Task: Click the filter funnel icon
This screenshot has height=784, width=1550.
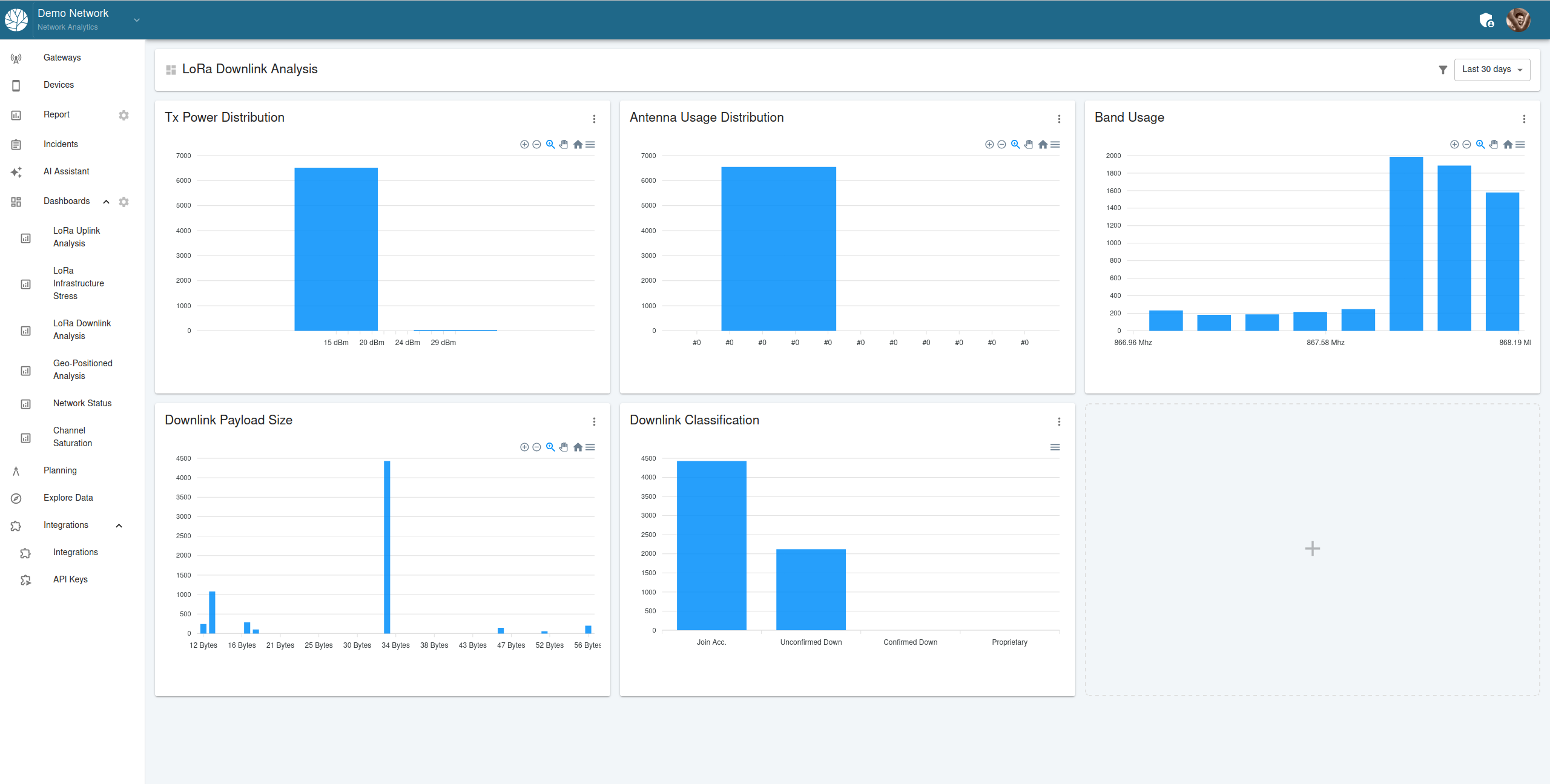Action: point(1443,70)
